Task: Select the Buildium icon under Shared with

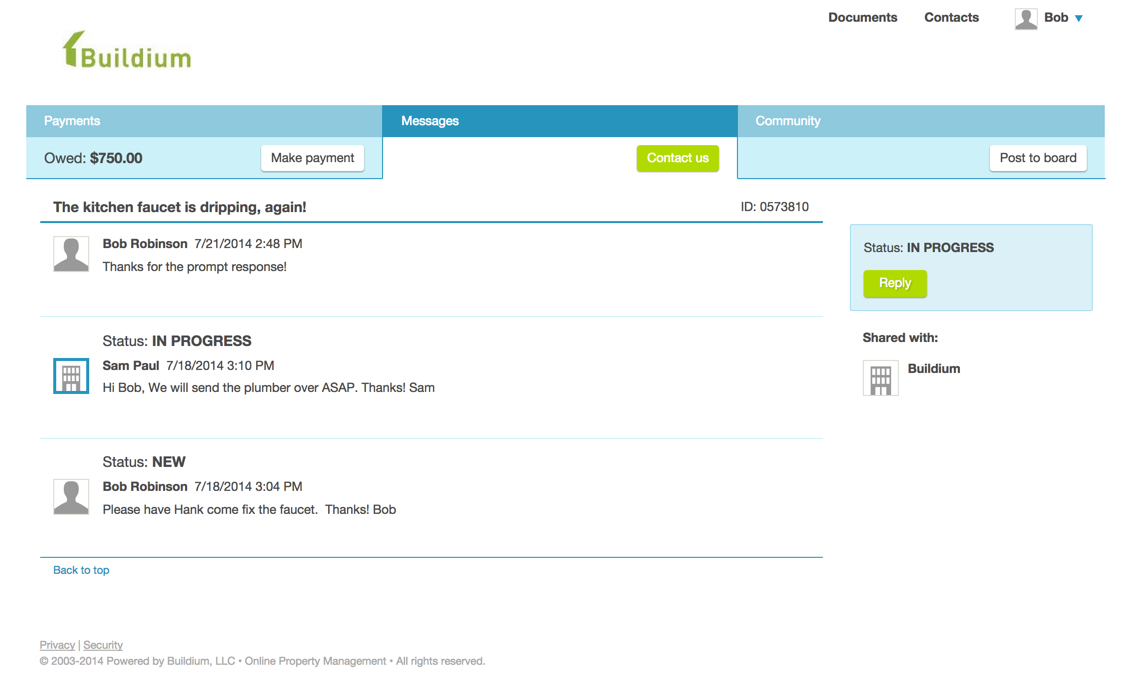Action: tap(880, 378)
